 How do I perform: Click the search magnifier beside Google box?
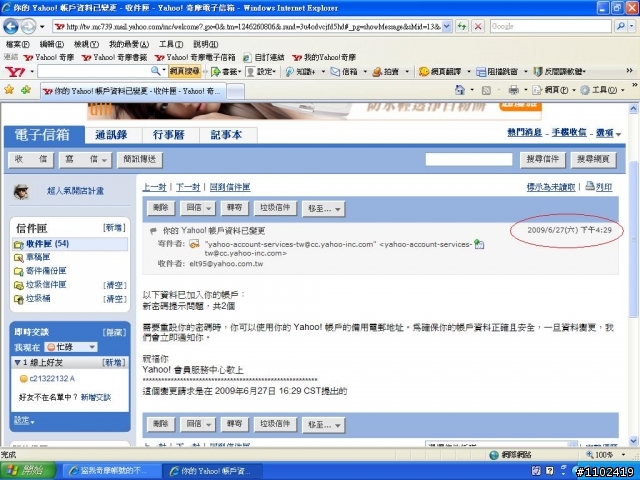(621, 26)
